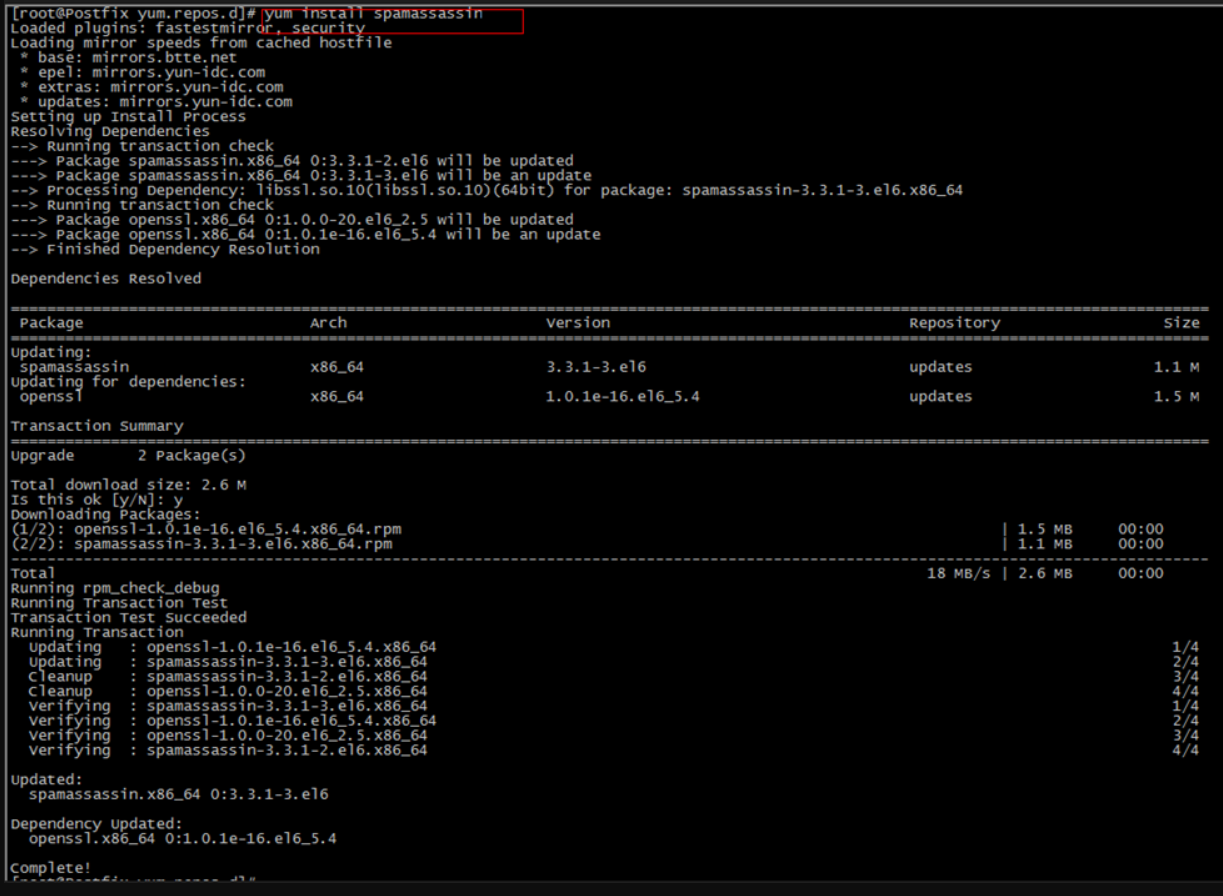Click the 'Upgrade 2 Package(s)' line
The height and width of the screenshot is (896, 1223).
tap(129, 457)
